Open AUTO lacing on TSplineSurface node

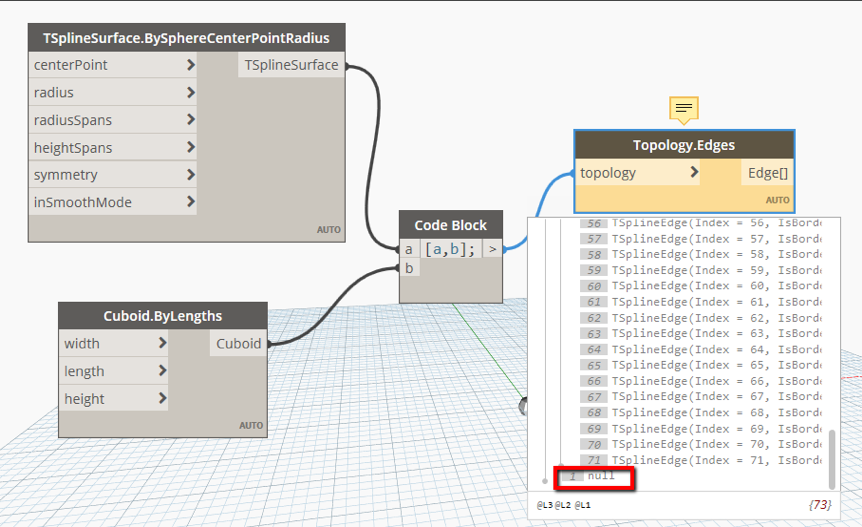point(329,230)
